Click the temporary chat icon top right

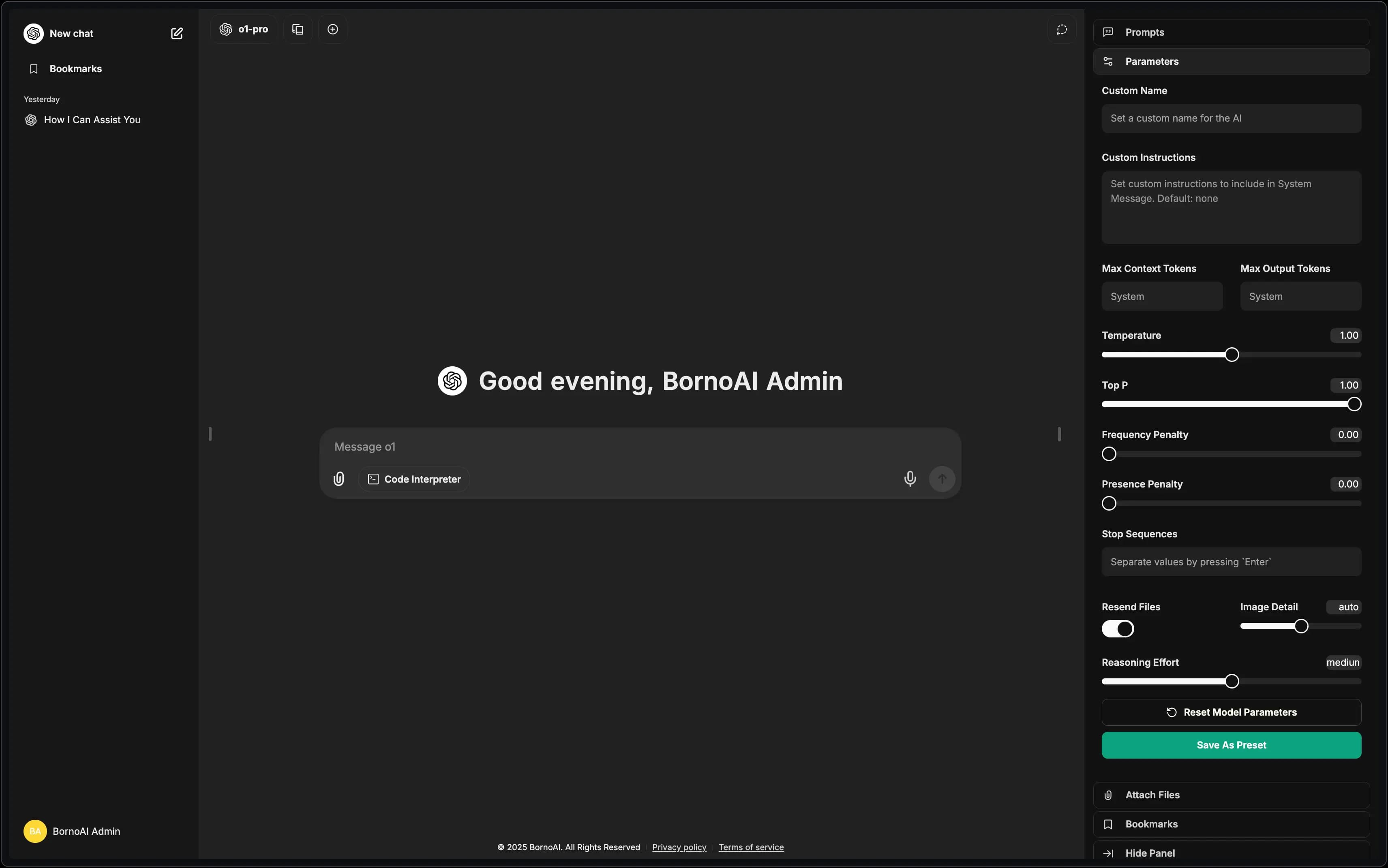coord(1062,29)
